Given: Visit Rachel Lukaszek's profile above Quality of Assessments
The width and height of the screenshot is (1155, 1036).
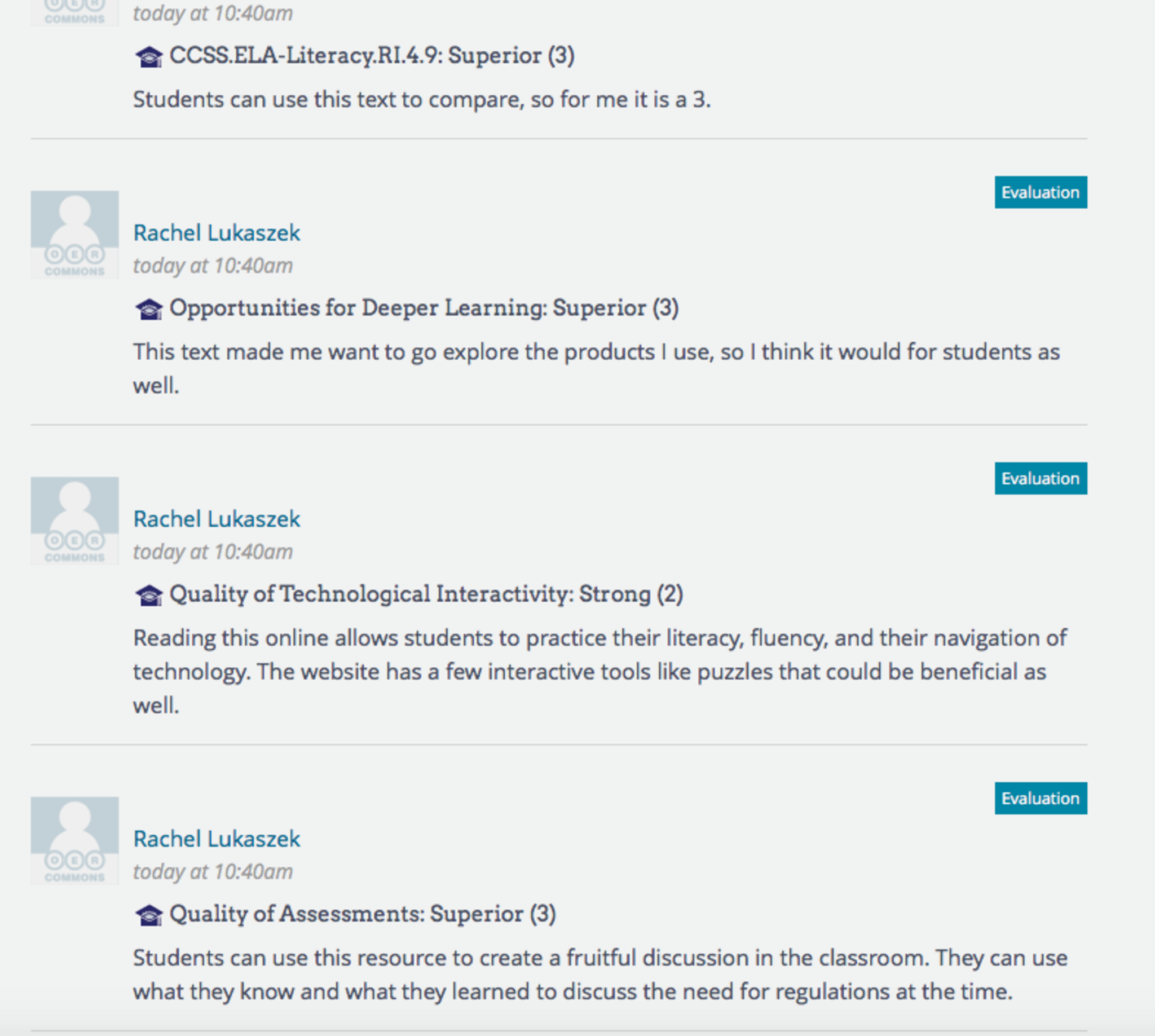Looking at the screenshot, I should pos(217,839).
